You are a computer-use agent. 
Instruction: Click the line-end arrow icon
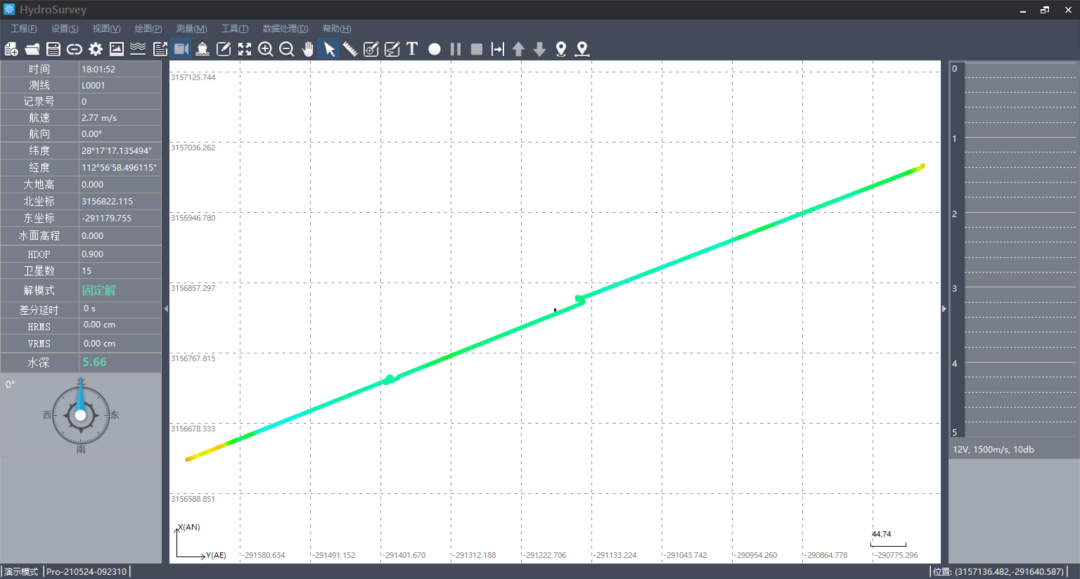tap(497, 49)
